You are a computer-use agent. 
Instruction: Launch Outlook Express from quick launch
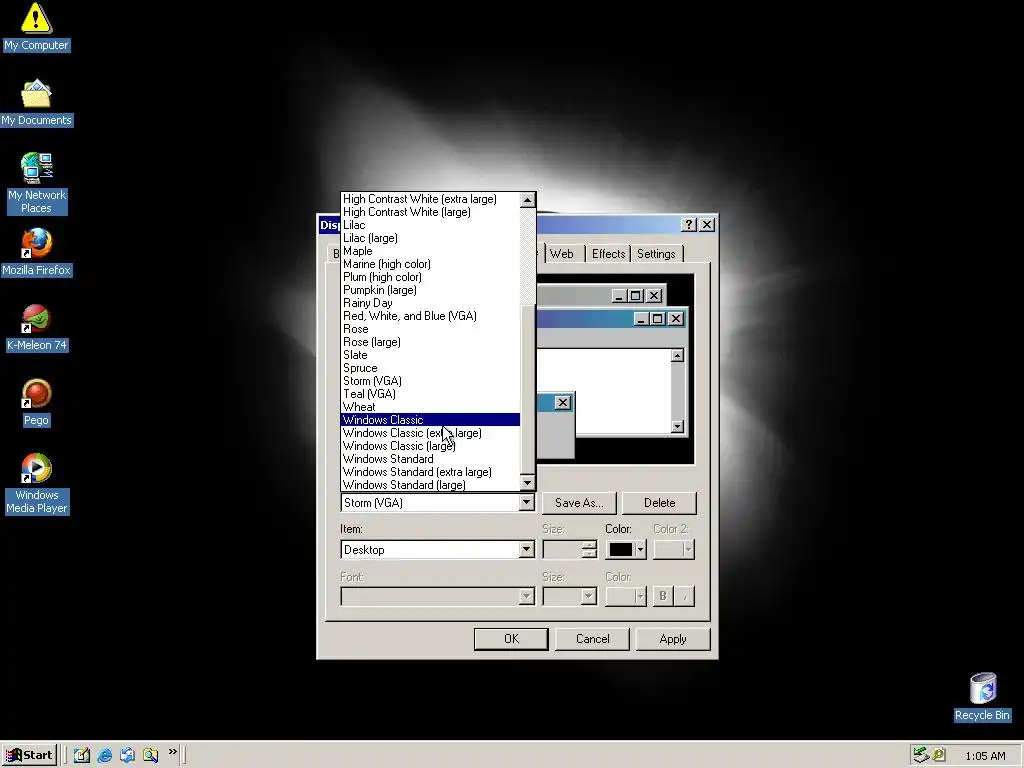(127, 755)
